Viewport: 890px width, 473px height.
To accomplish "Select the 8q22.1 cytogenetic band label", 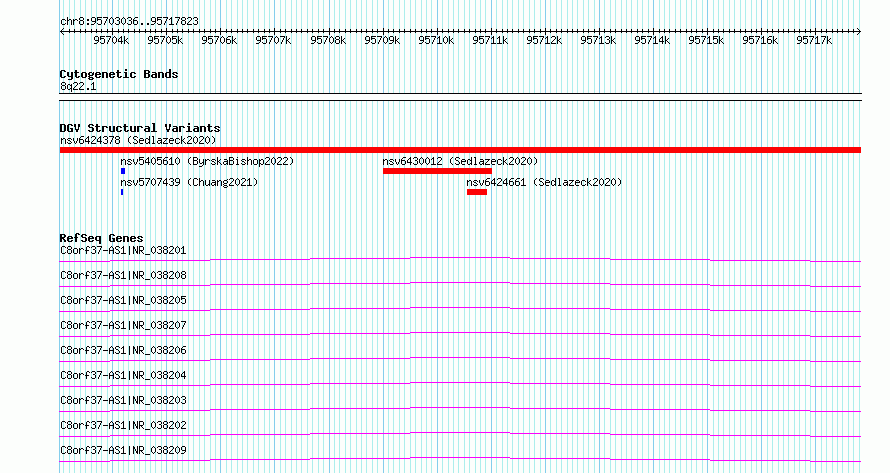I will (x=78, y=87).
